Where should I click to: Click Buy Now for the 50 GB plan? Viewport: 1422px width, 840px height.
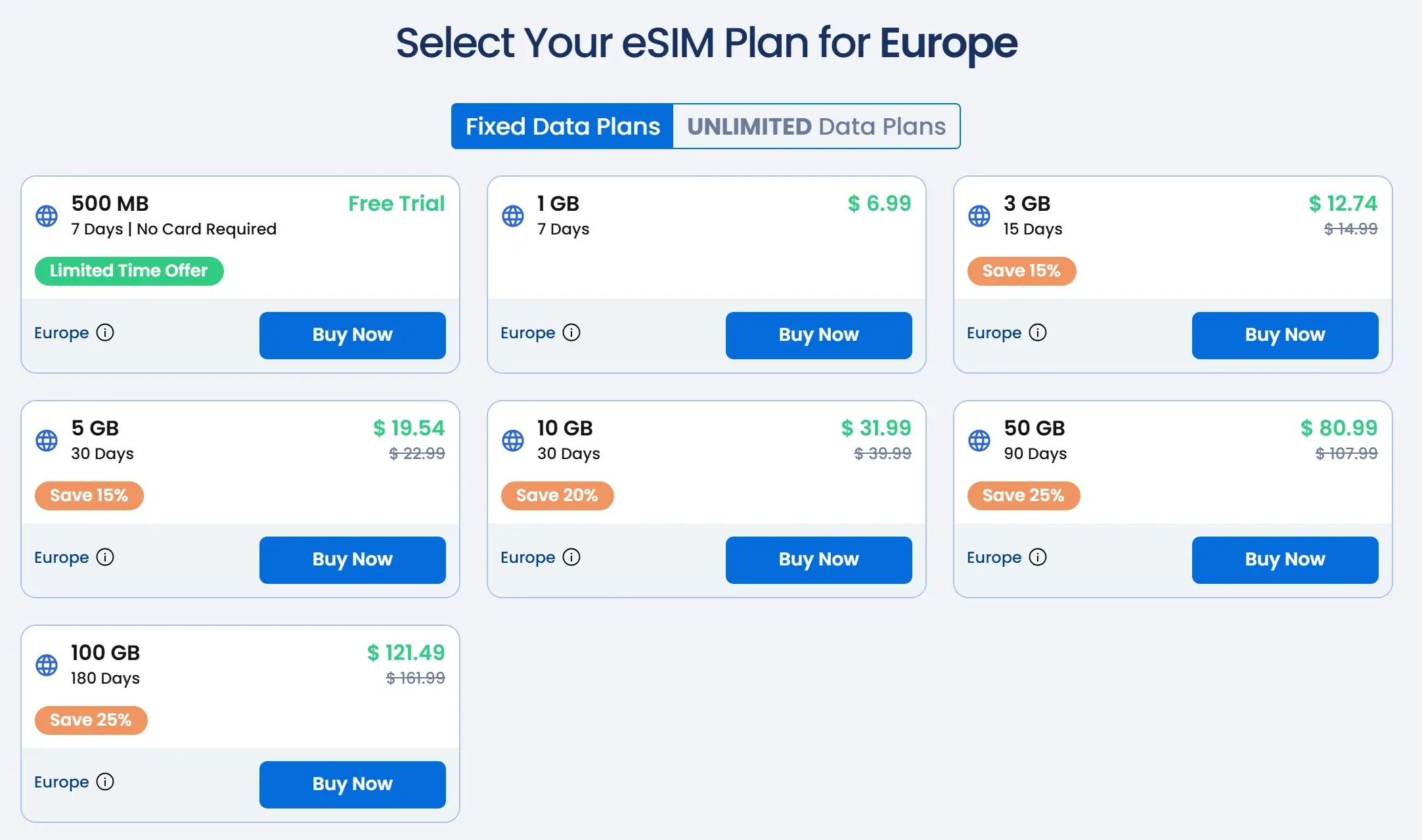coord(1285,560)
